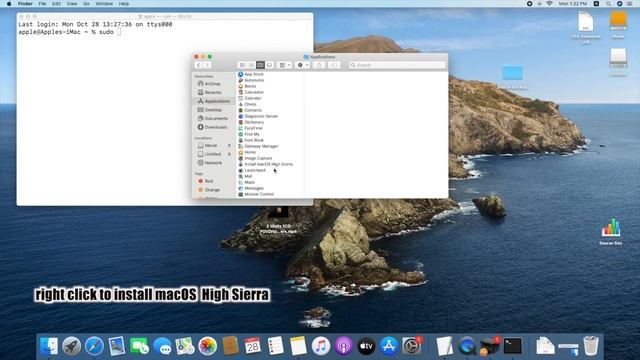Go forward in Finder window
The image size is (640, 360).
click(x=207, y=65)
